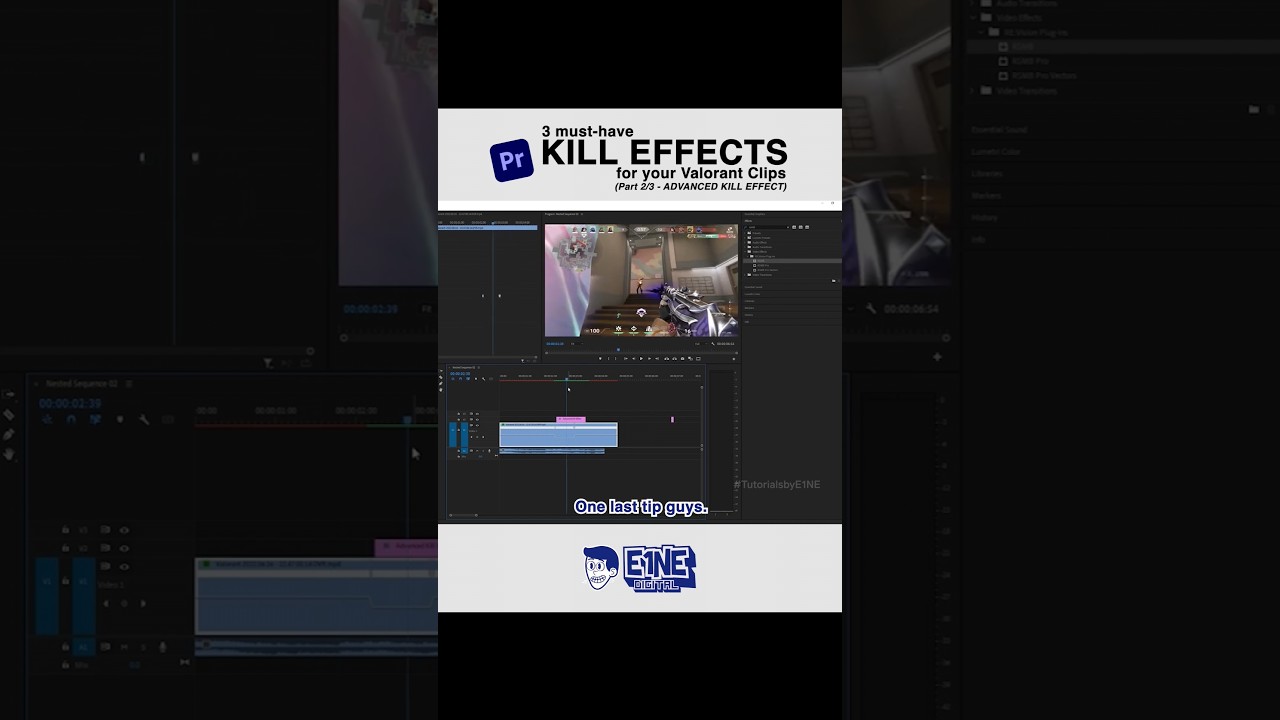Open the History panel

pyautogui.click(x=748, y=315)
